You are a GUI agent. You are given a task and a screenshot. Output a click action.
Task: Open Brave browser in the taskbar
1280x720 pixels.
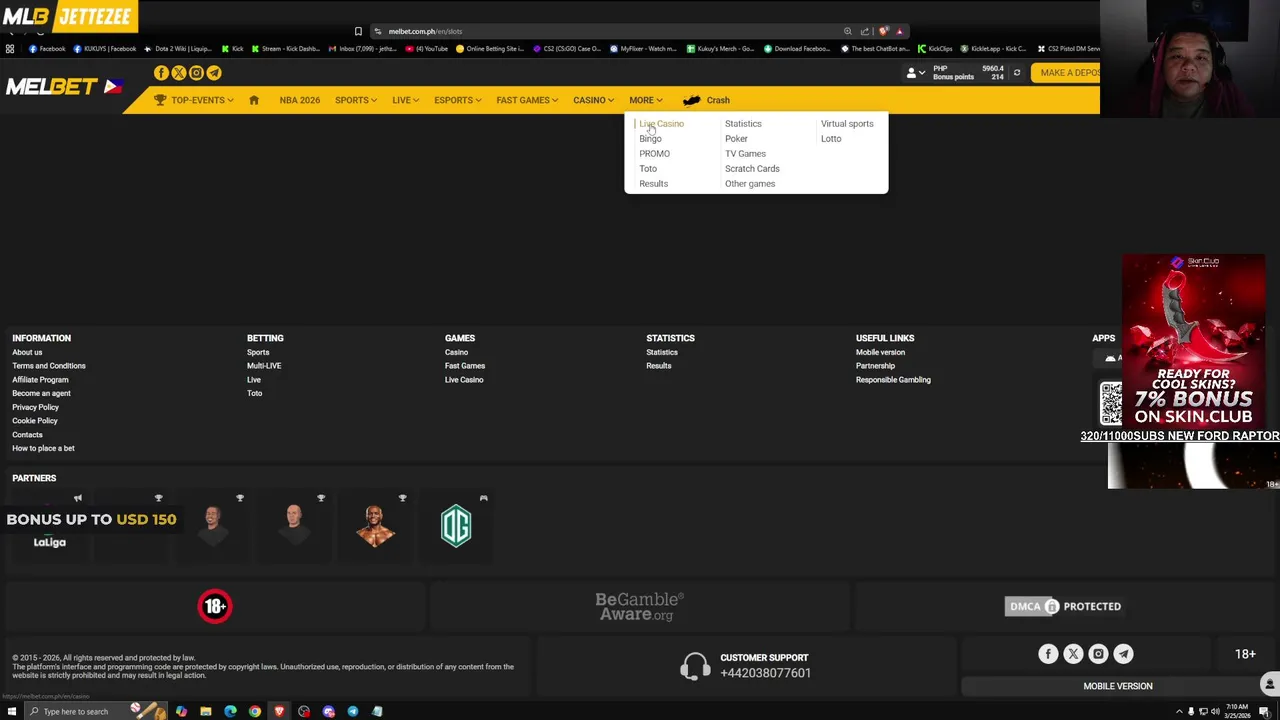pyautogui.click(x=279, y=711)
